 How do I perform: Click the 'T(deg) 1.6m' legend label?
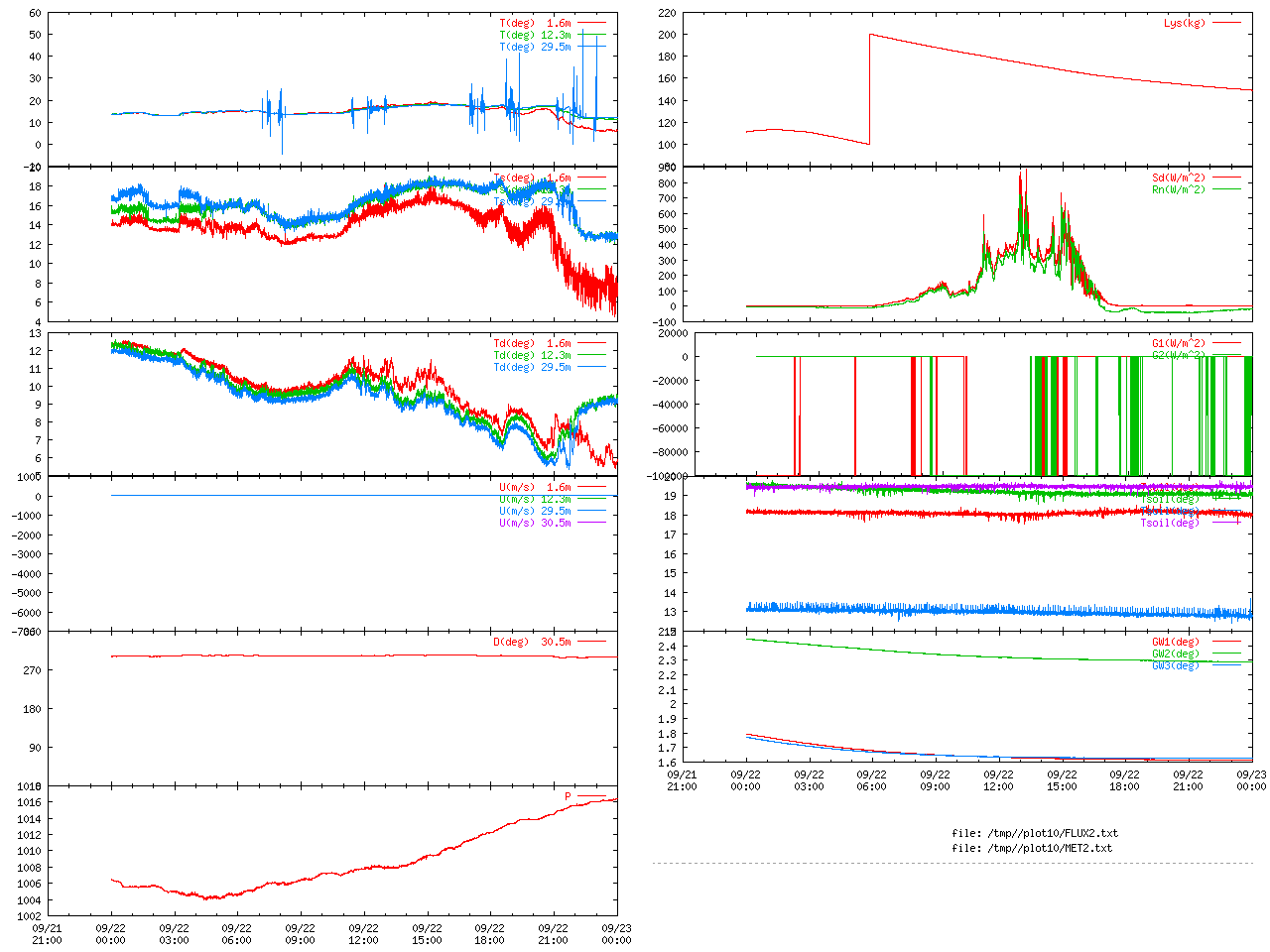click(535, 23)
